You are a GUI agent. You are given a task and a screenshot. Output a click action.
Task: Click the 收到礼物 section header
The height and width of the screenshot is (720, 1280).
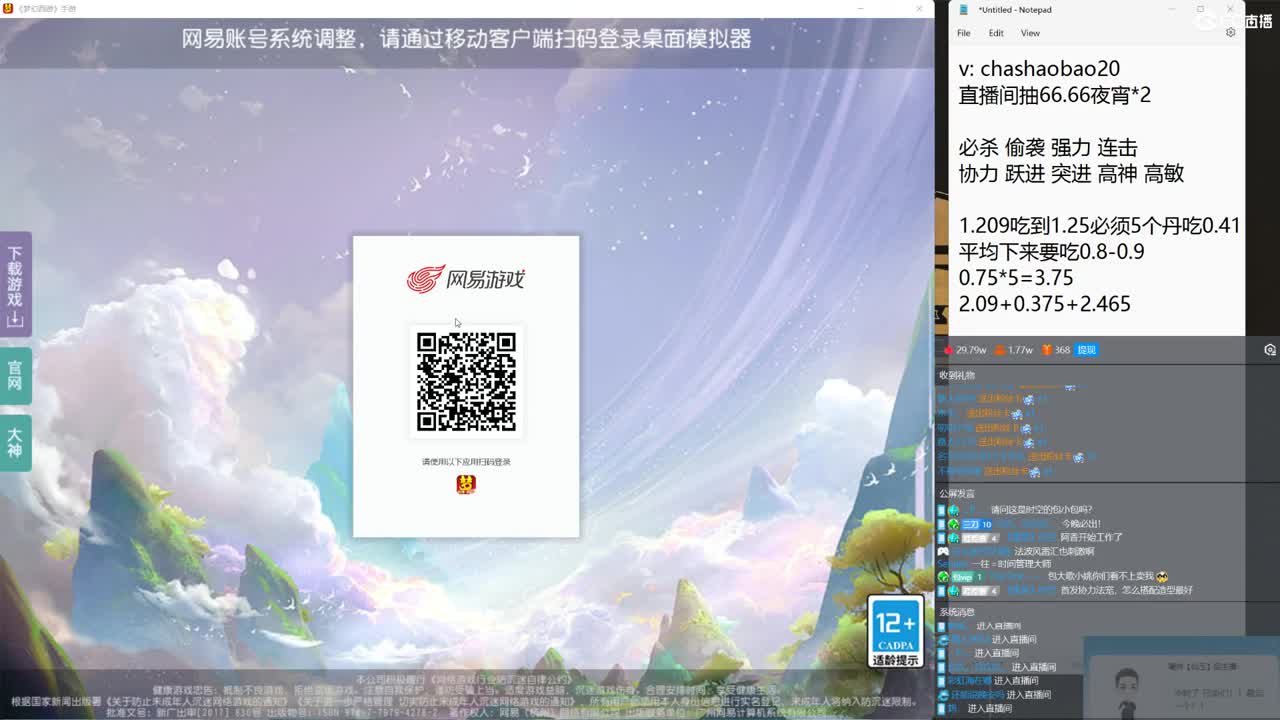(x=956, y=375)
